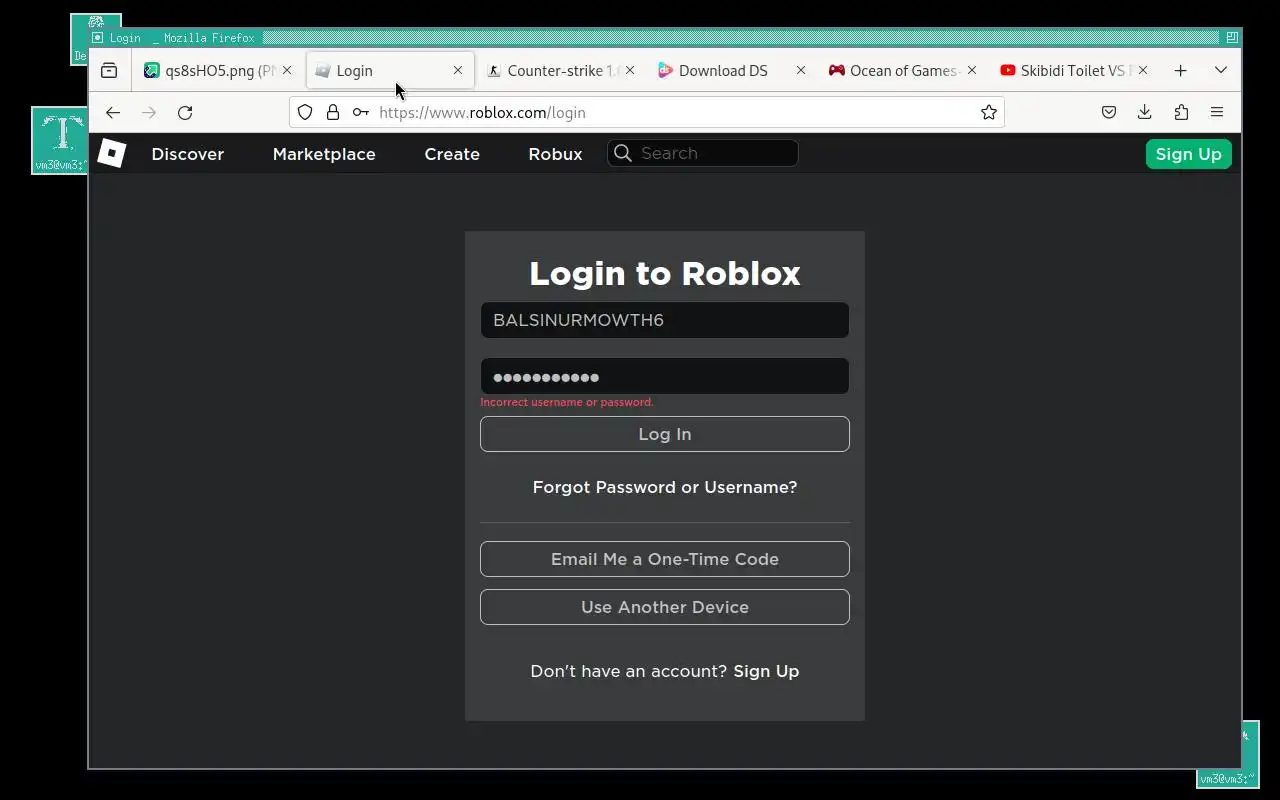Focus the username field BALSINURMOWTH6
This screenshot has height=800, width=1280.
(x=665, y=320)
